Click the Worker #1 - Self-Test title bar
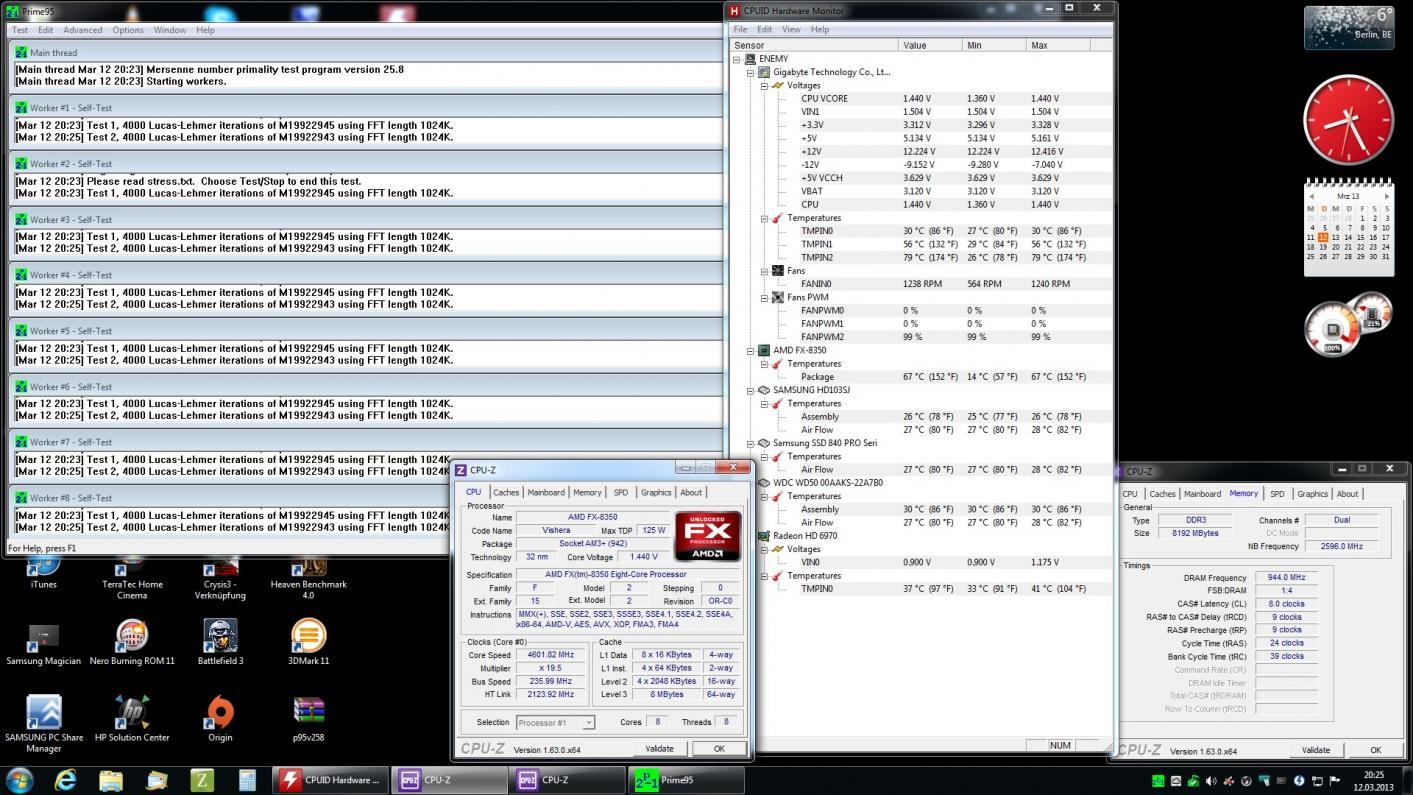This screenshot has height=795, width=1413. click(366, 108)
